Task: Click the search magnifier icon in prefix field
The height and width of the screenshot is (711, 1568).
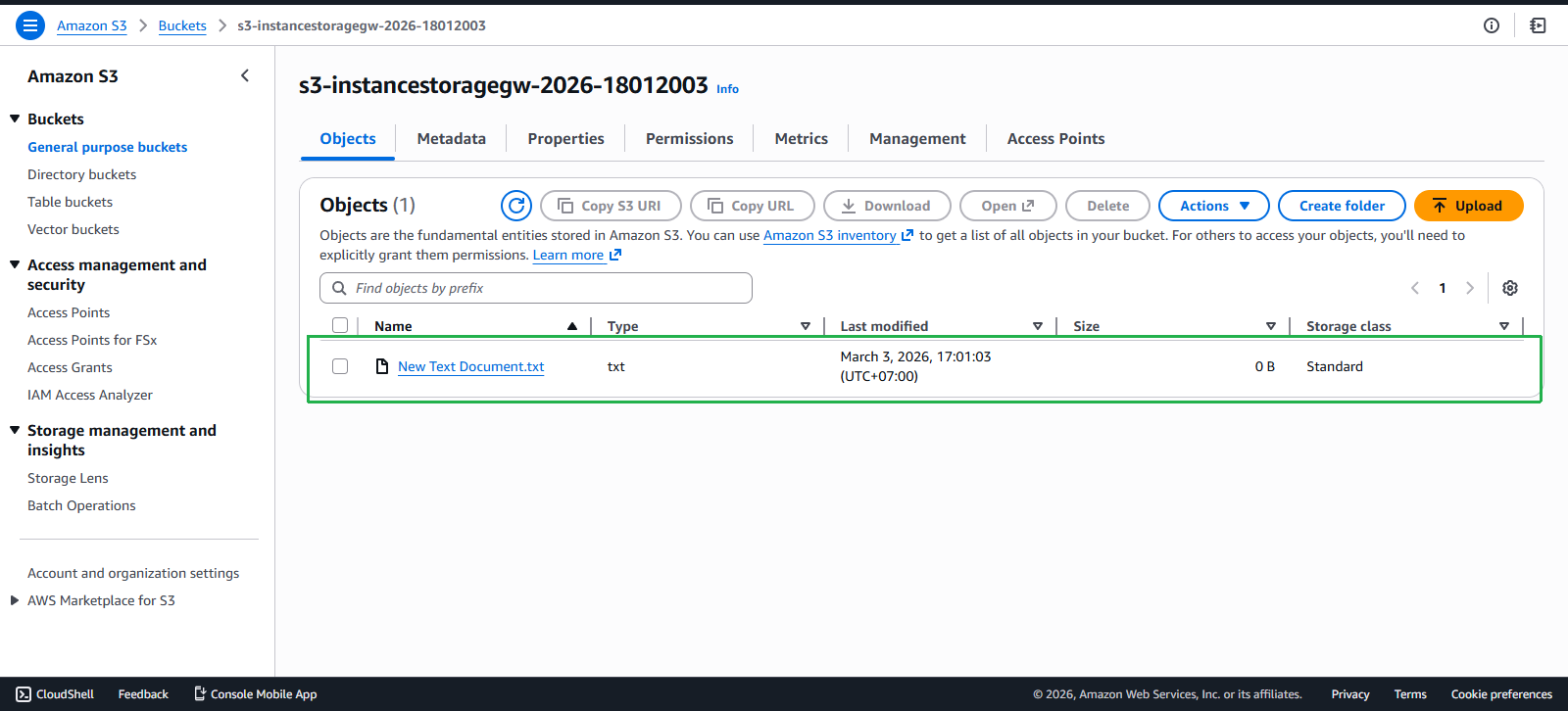Action: pyautogui.click(x=339, y=288)
